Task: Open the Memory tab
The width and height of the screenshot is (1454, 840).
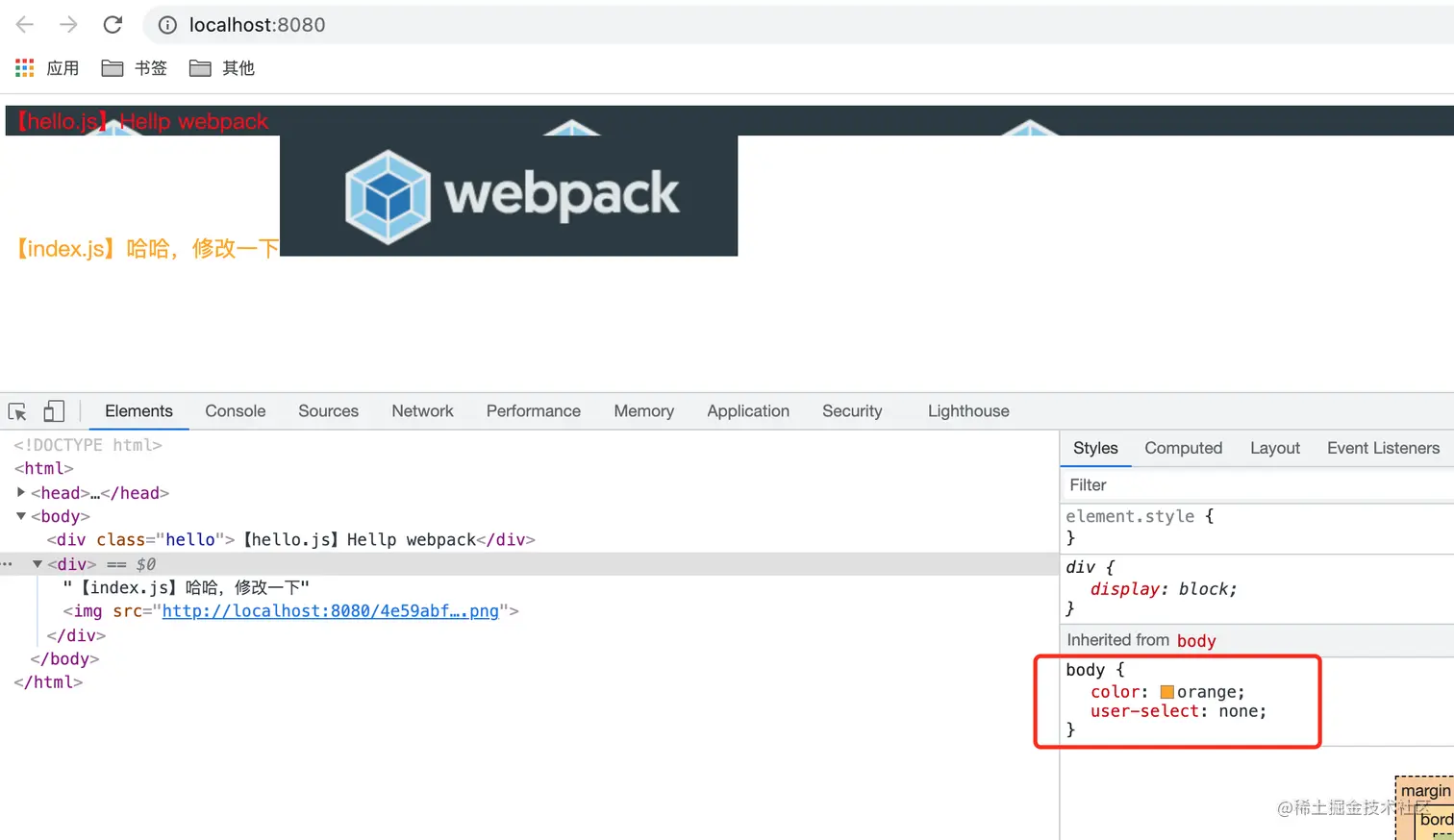Action: (643, 411)
